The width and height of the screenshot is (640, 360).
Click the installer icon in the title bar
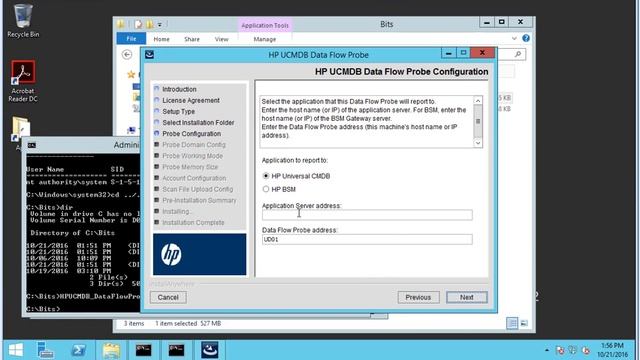pos(149,54)
